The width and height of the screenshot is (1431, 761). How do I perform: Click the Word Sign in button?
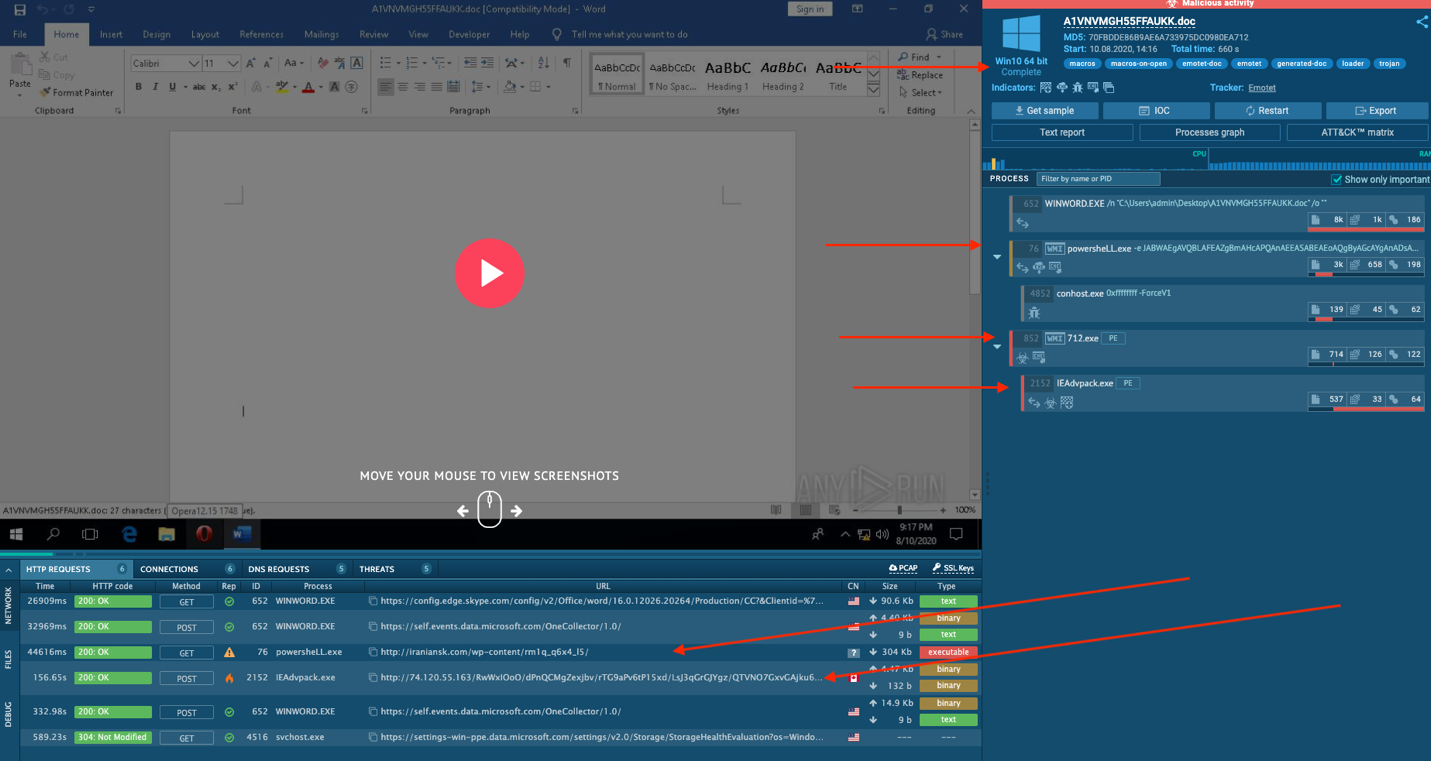coord(810,9)
